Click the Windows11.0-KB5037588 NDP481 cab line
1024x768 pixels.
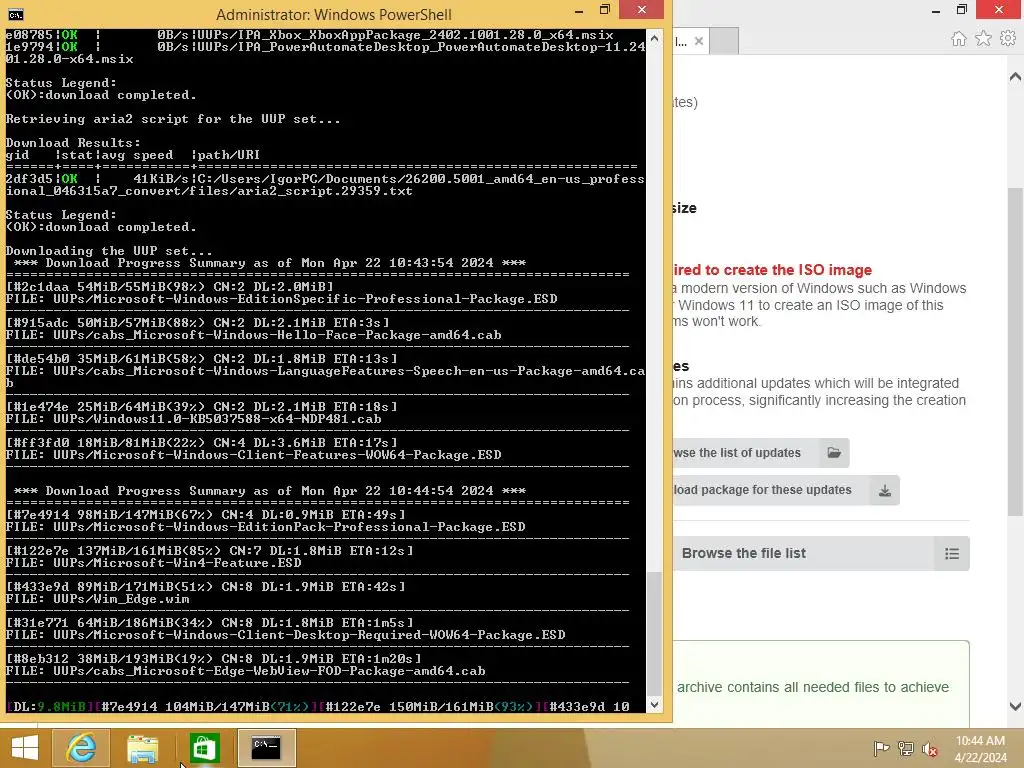(193, 419)
